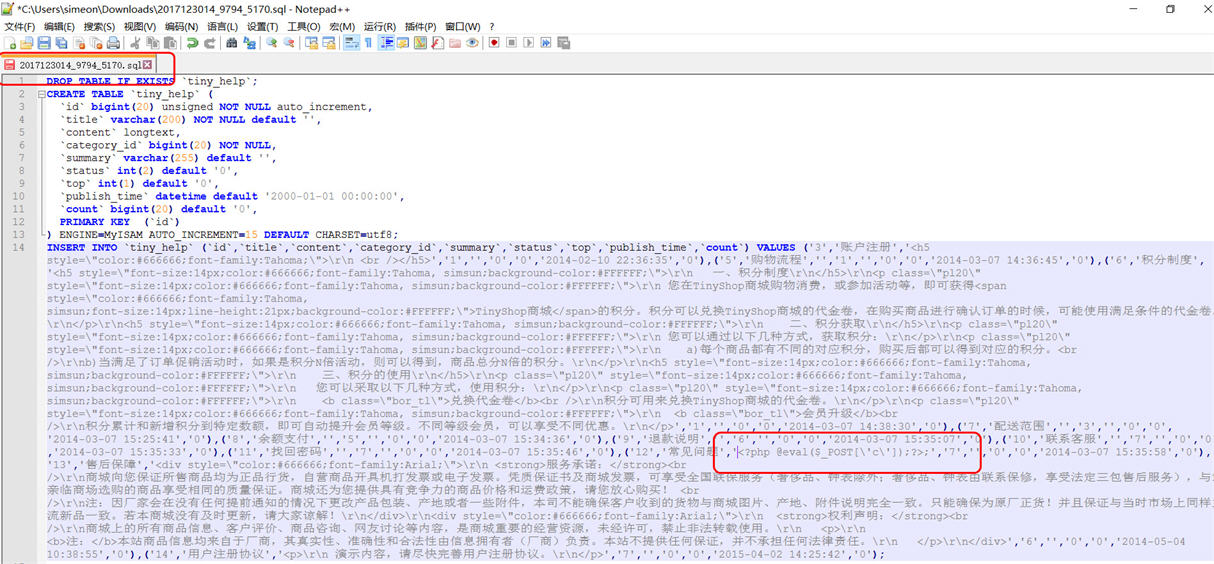Toggle show all characters pilcrow icon
This screenshot has width=1214, height=564.
click(x=368, y=43)
